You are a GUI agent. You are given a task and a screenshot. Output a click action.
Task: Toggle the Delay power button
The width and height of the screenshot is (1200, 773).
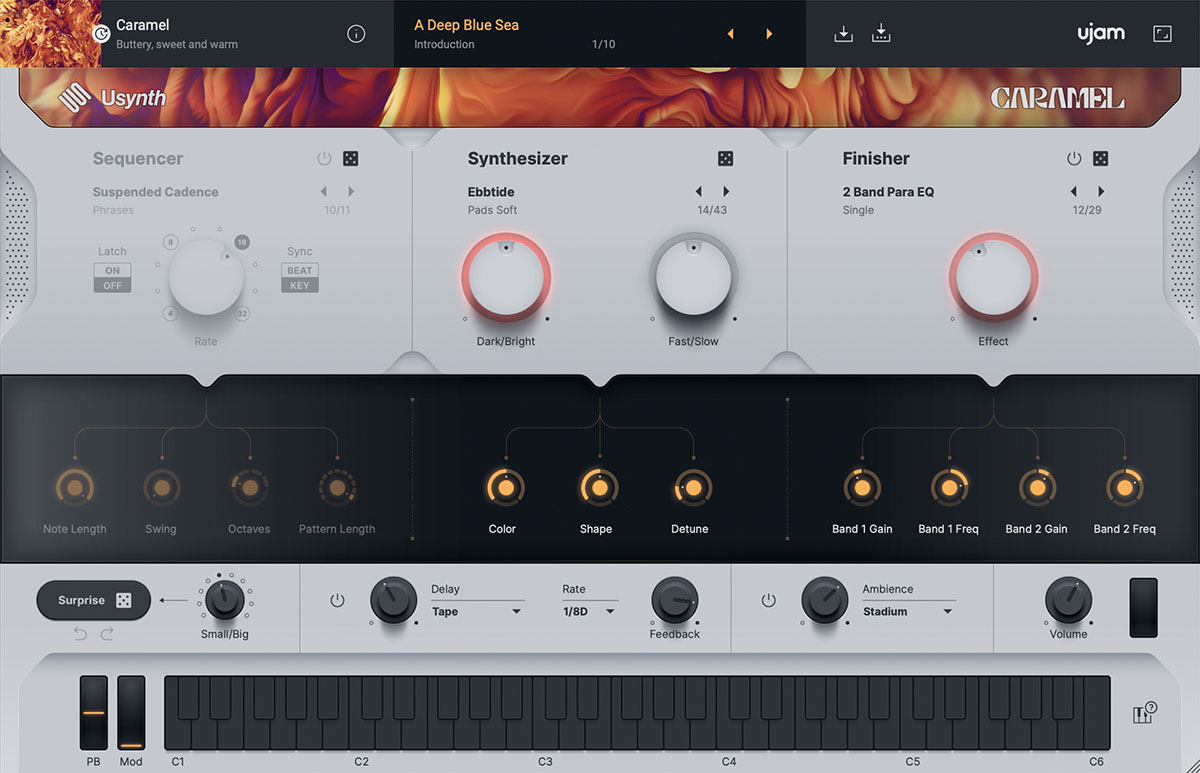point(337,601)
